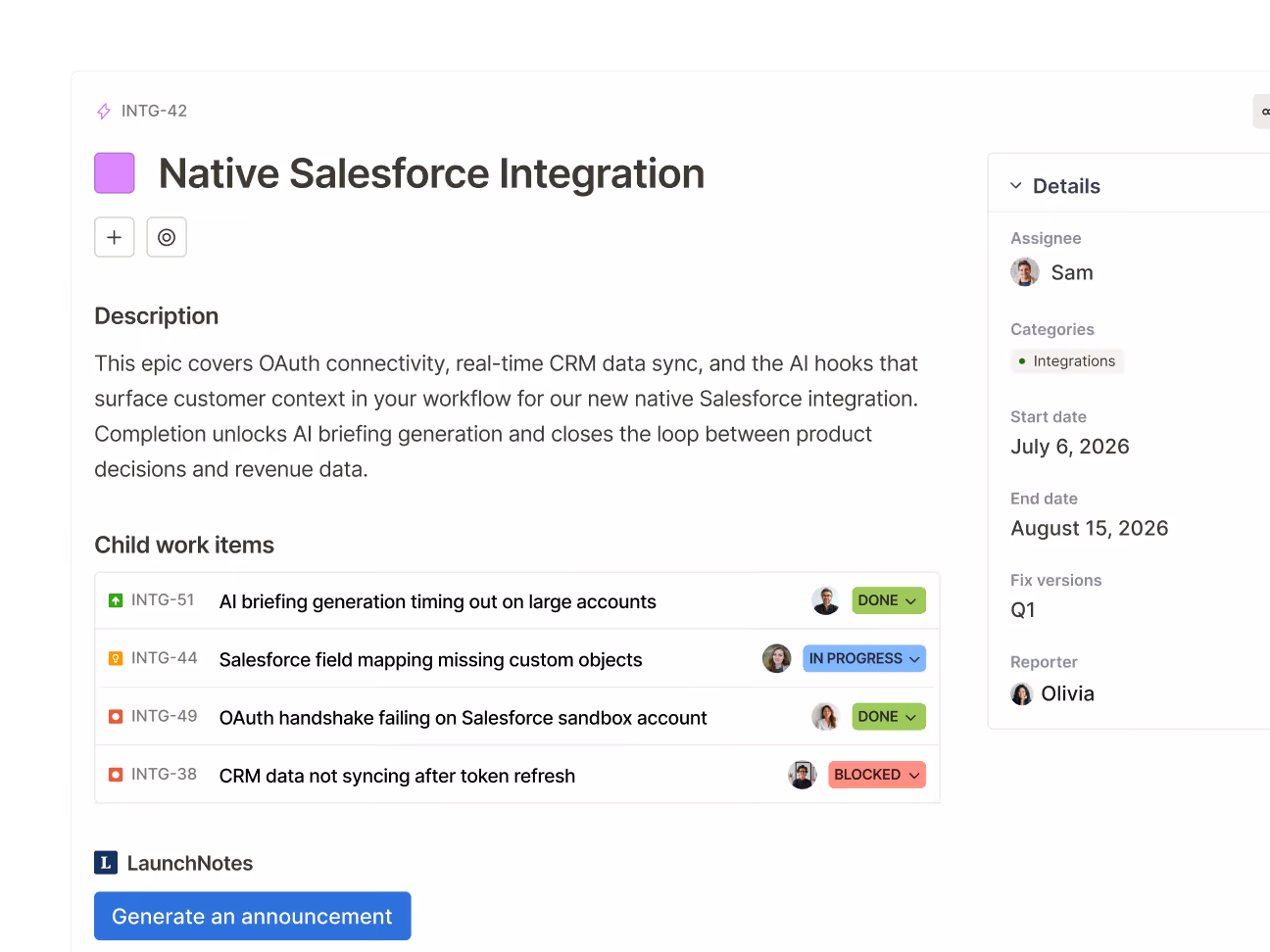
Task: Click the orange issue type icon for INTG-44
Action: 116,658
